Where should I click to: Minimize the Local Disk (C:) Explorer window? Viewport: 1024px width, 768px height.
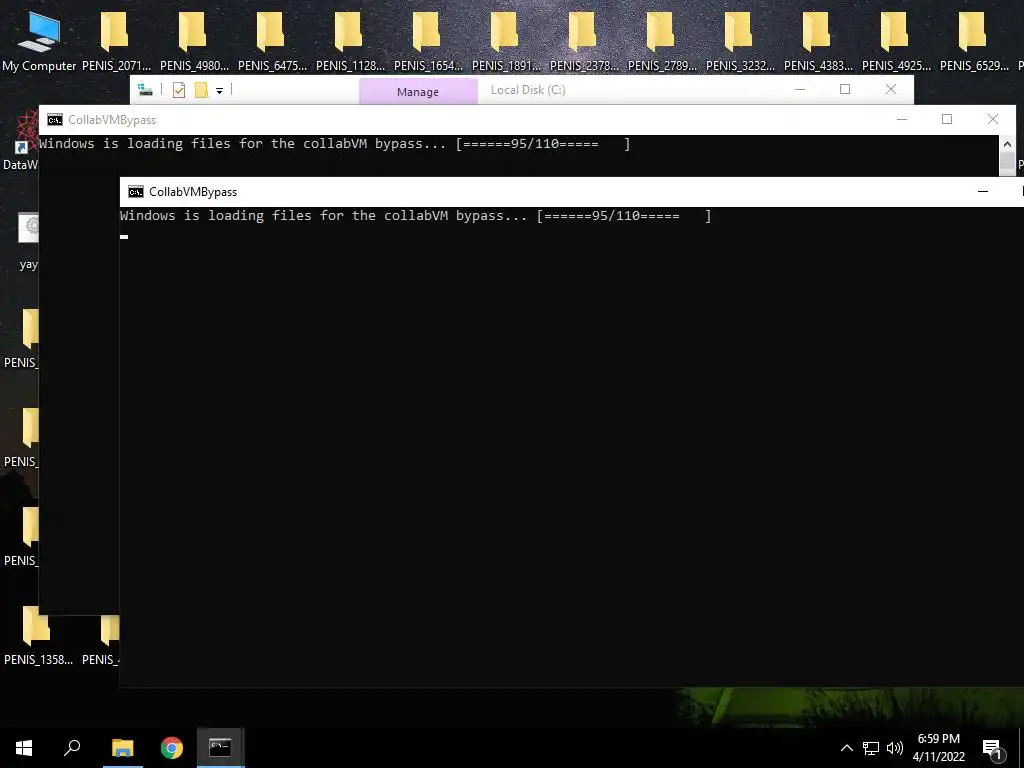pos(799,89)
